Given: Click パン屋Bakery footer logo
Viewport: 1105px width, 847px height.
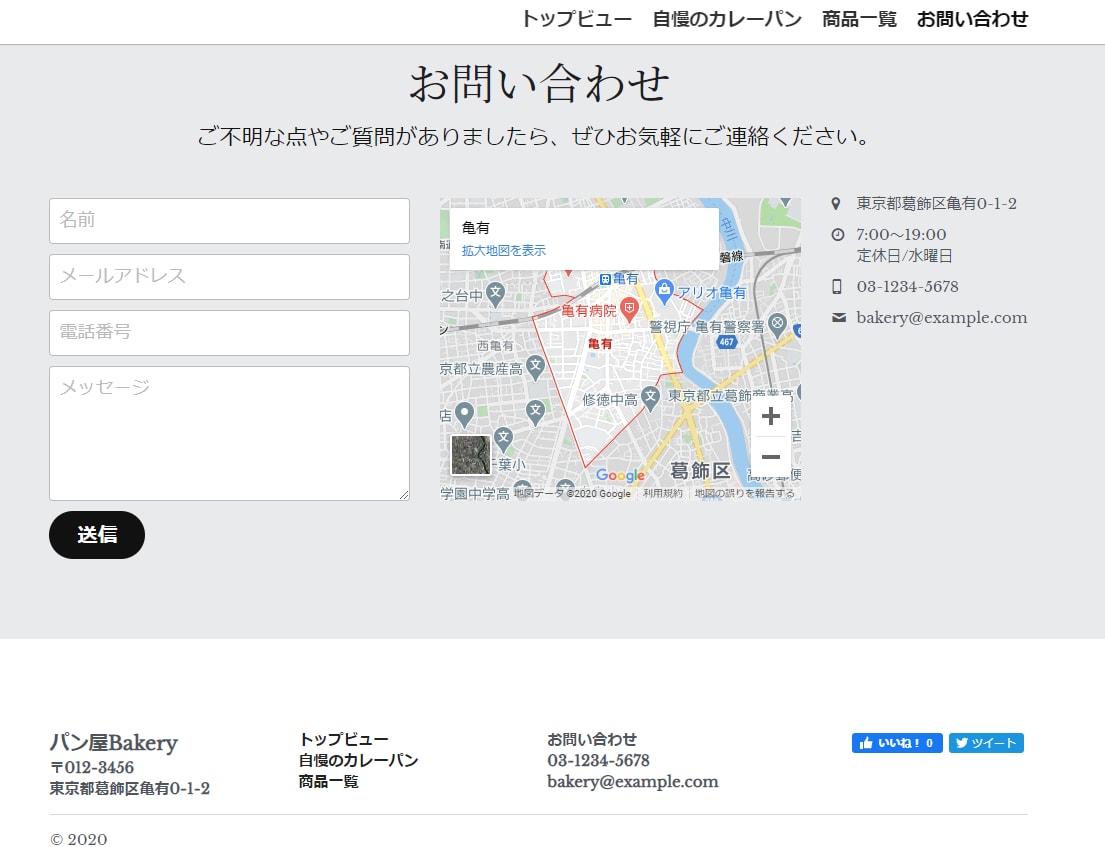Looking at the screenshot, I should point(113,743).
